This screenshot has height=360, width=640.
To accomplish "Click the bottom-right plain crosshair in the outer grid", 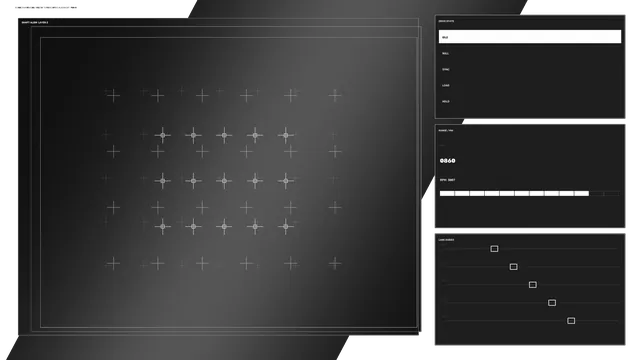I will point(335,263).
